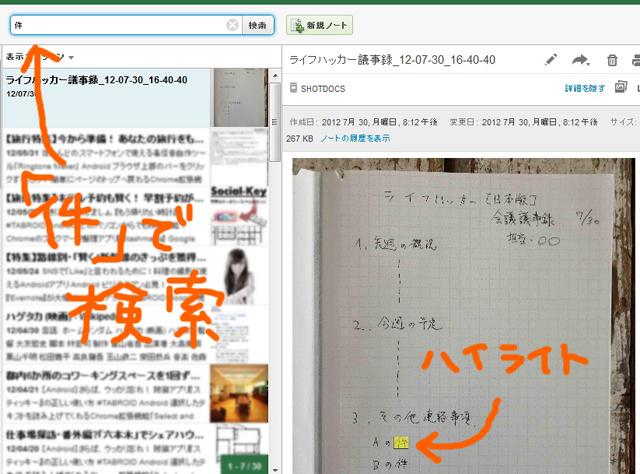Clear the search field with the X icon
Screen dimensions: 640x474
(x=232, y=25)
